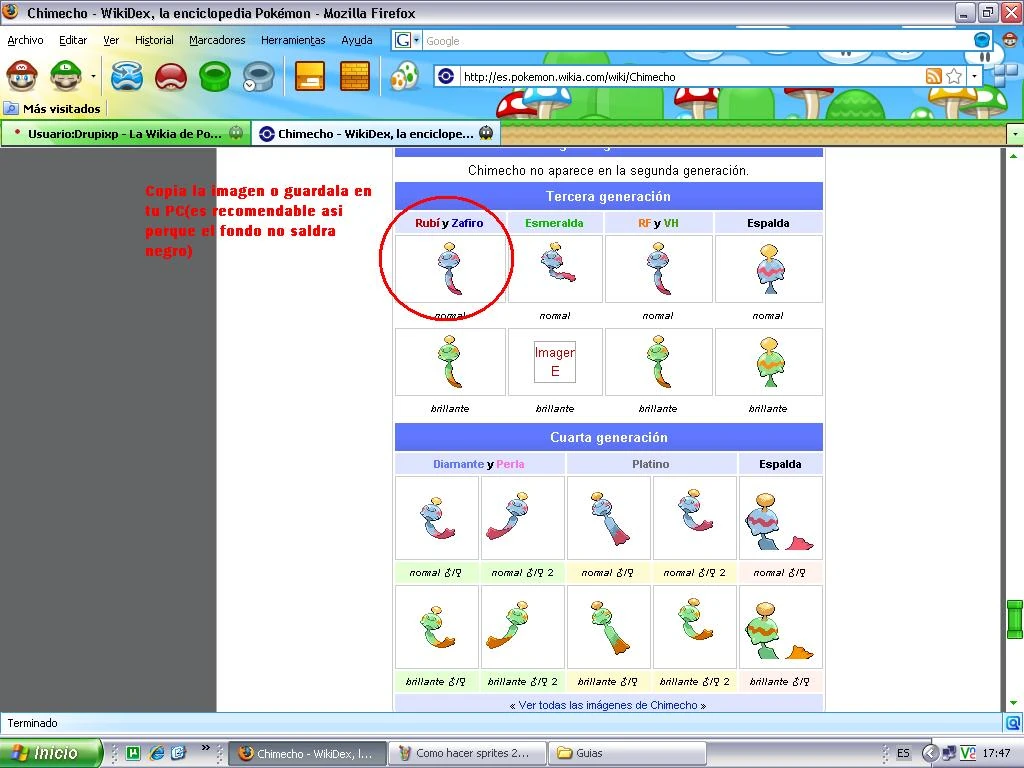Open the Herramientas menu

(x=293, y=40)
